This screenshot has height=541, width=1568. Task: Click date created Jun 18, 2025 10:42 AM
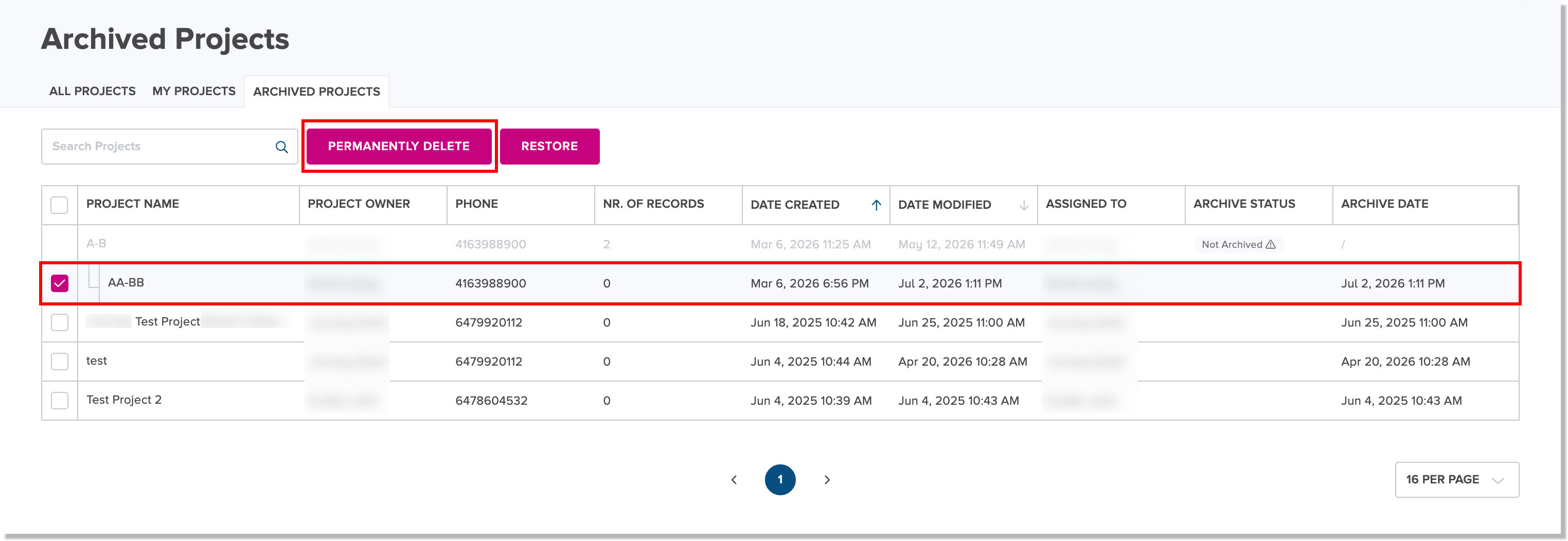(813, 322)
